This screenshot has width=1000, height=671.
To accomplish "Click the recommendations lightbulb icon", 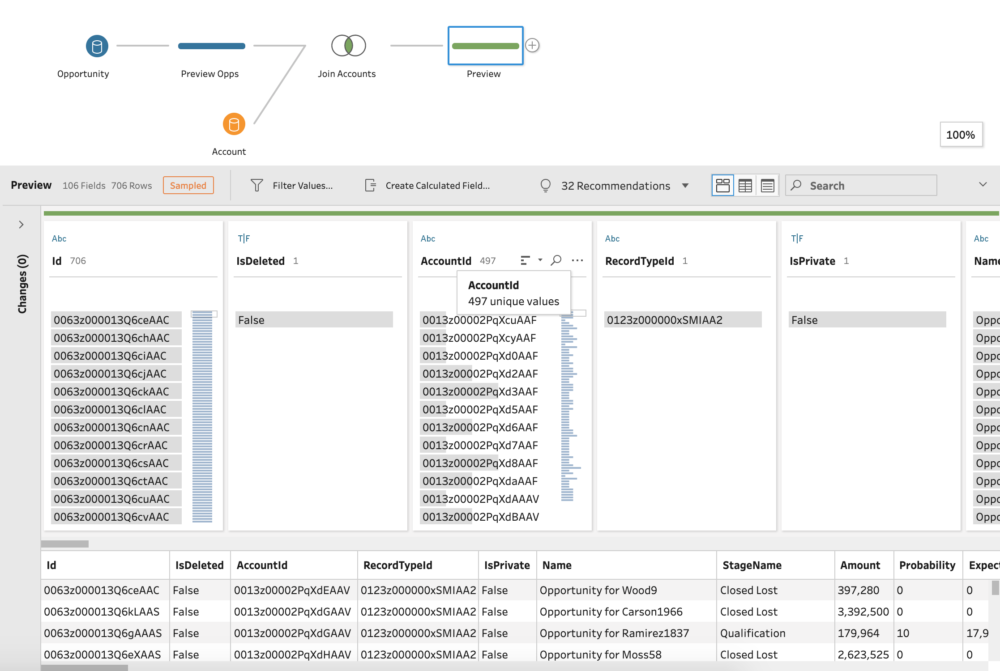I will [545, 186].
